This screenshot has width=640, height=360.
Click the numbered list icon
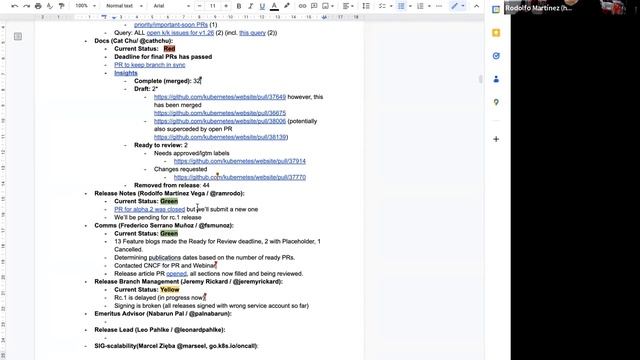click(x=420, y=6)
